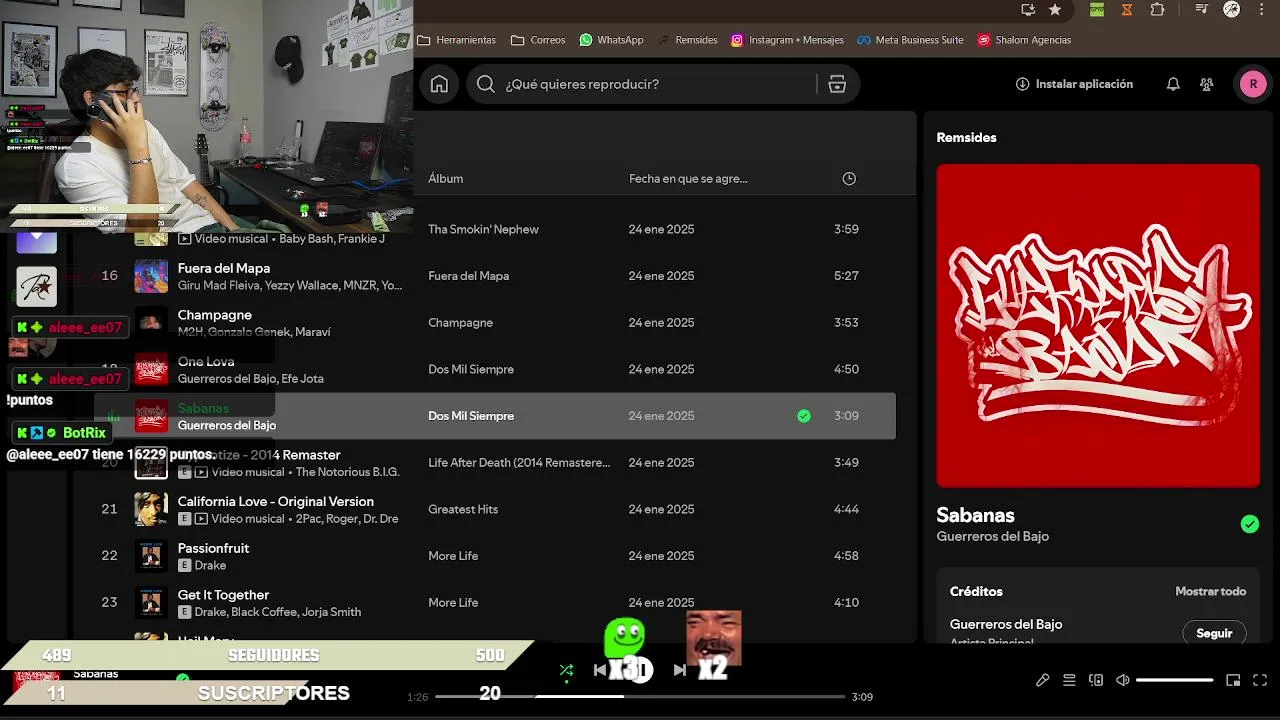The width and height of the screenshot is (1280, 720).
Task: Select track Get It Together
Action: (x=223, y=595)
